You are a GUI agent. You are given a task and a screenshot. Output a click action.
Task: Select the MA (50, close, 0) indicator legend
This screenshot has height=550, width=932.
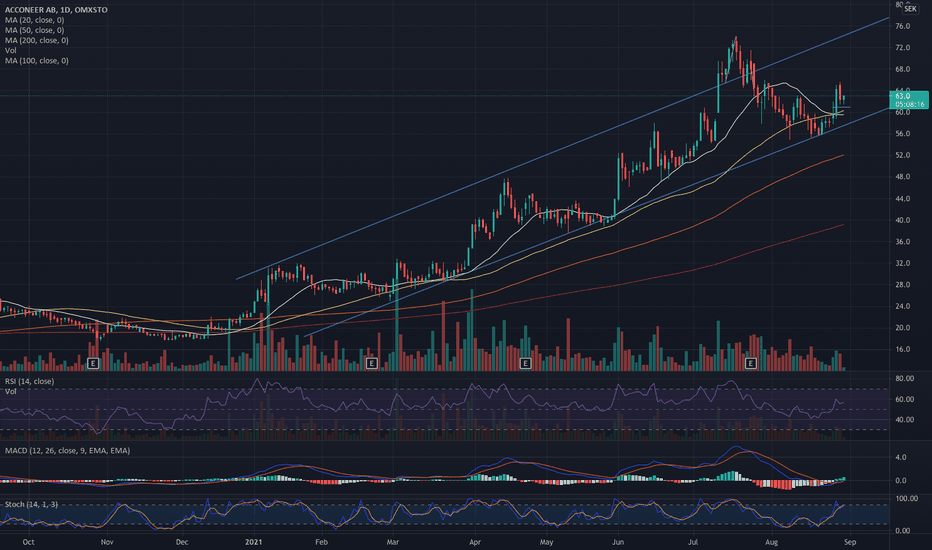tap(34, 30)
